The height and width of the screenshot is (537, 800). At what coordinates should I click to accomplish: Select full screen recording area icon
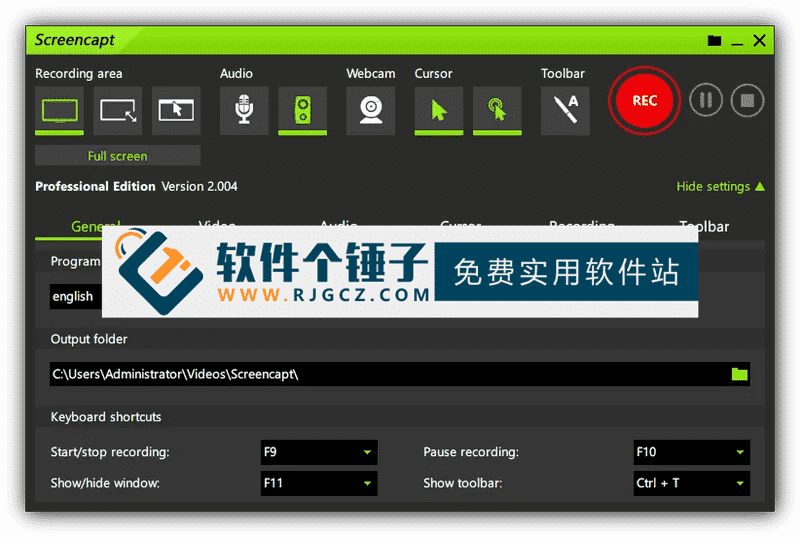[59, 111]
